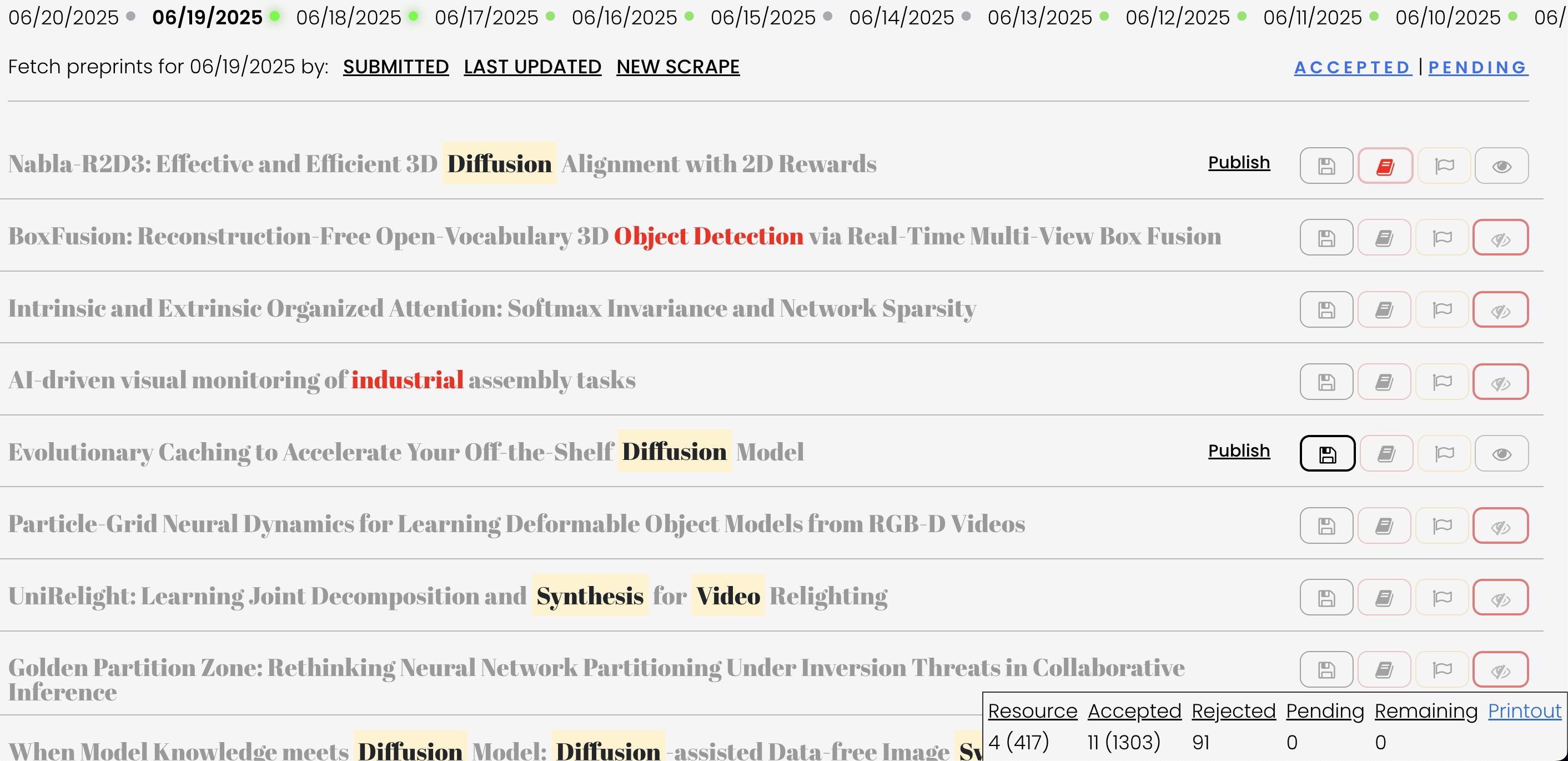Open the Printout link in stats panel
The width and height of the screenshot is (1568, 761).
point(1524,710)
